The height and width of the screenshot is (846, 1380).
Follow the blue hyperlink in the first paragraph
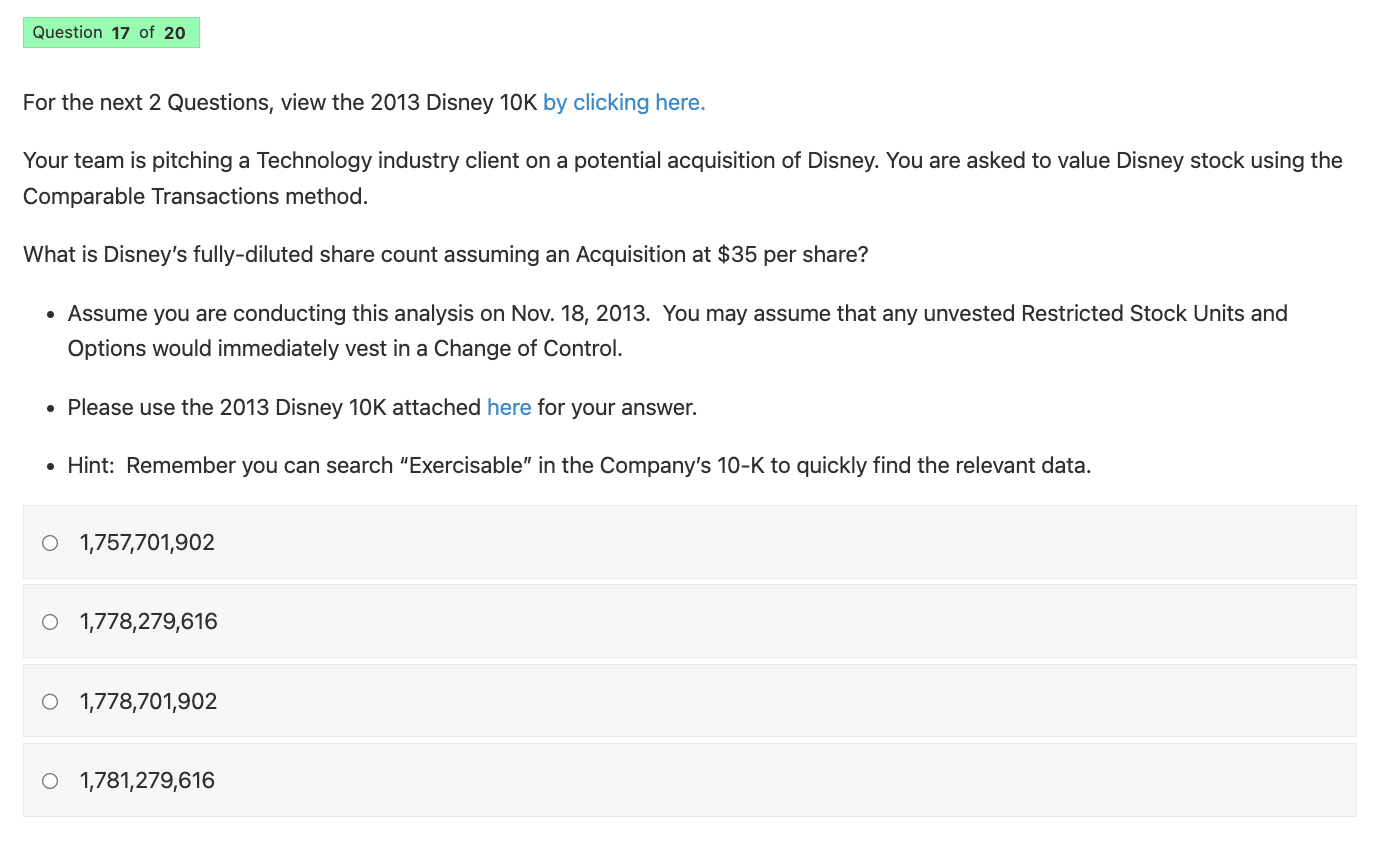623,102
